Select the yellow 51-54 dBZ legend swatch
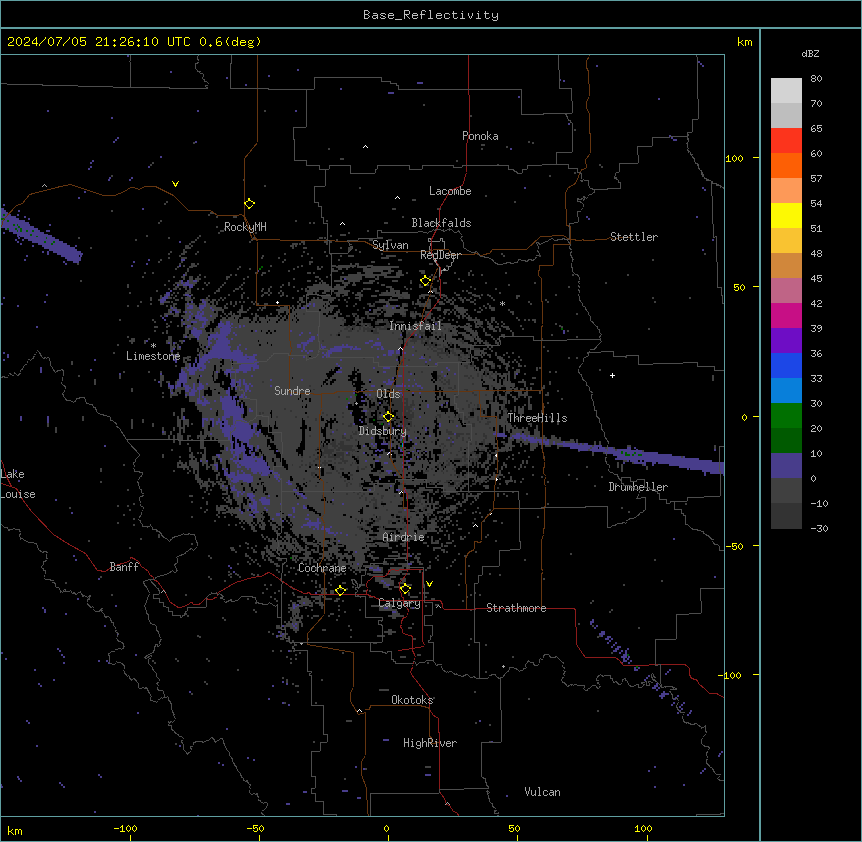Viewport: 862px width, 842px height. 786,215
